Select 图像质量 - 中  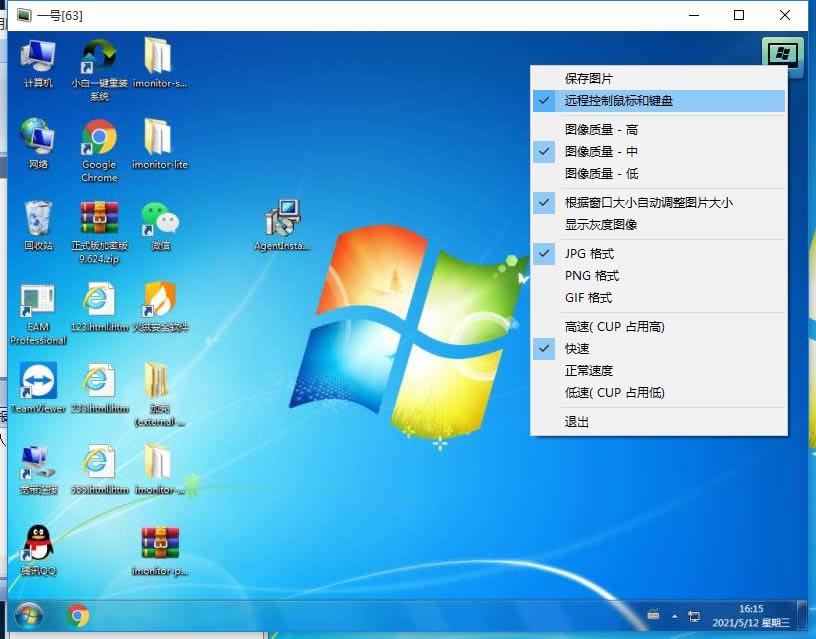(x=658, y=151)
